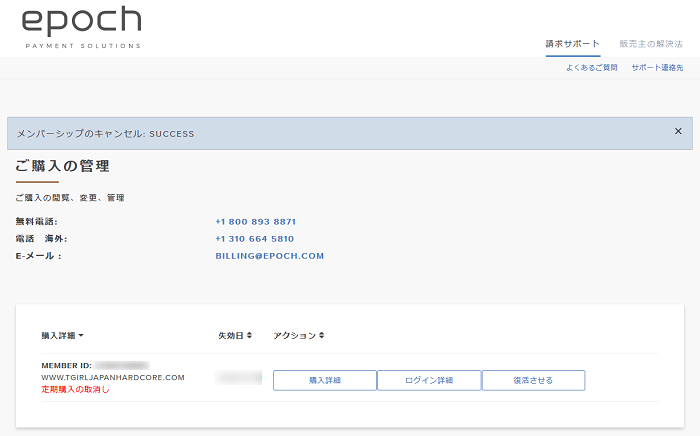This screenshot has width=700, height=436.
Task: Switch to the 請求サポート tab
Action: pyautogui.click(x=573, y=44)
